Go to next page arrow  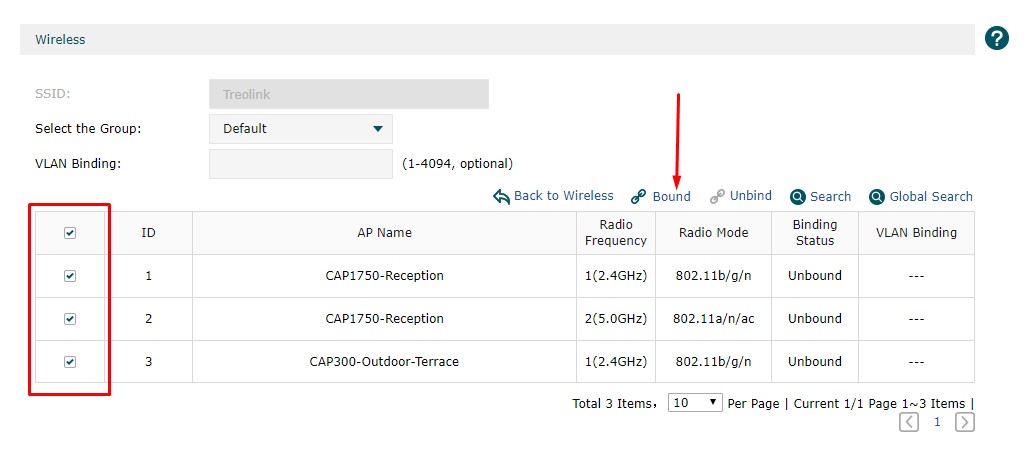click(x=964, y=422)
